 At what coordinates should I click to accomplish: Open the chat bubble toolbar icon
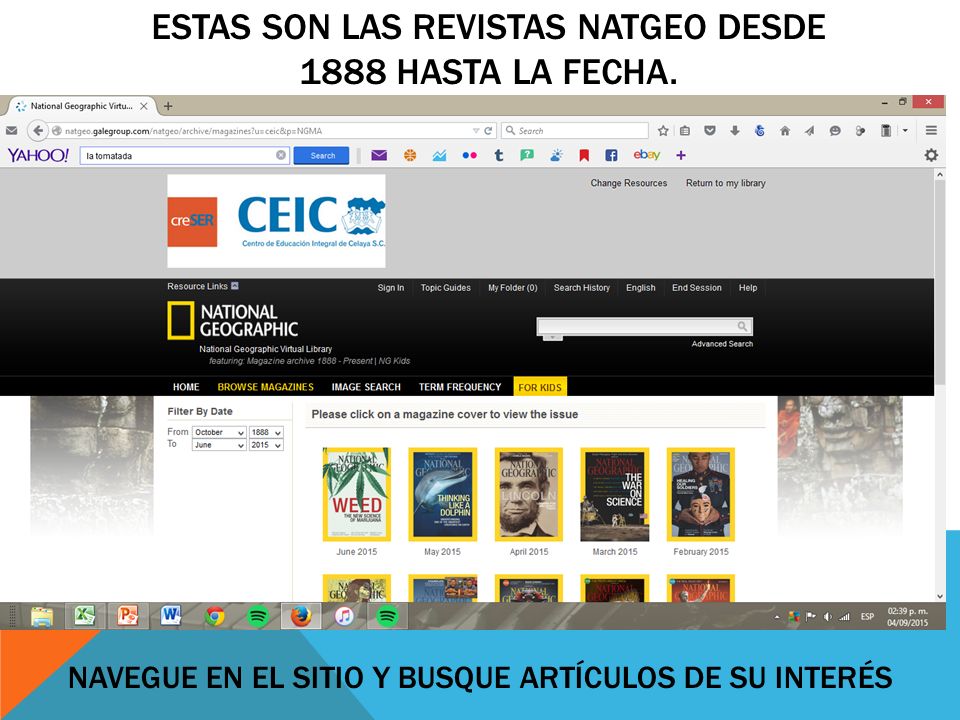click(x=834, y=130)
